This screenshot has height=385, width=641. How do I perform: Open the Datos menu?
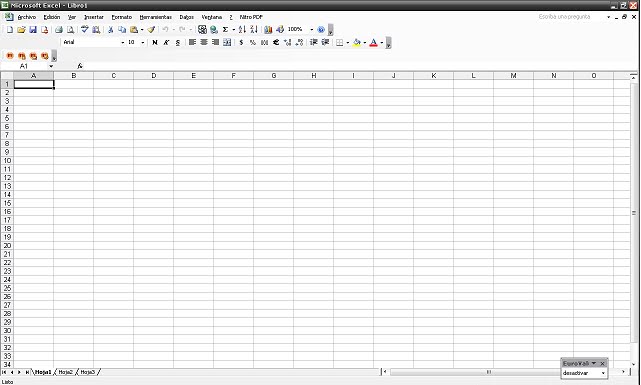point(186,17)
